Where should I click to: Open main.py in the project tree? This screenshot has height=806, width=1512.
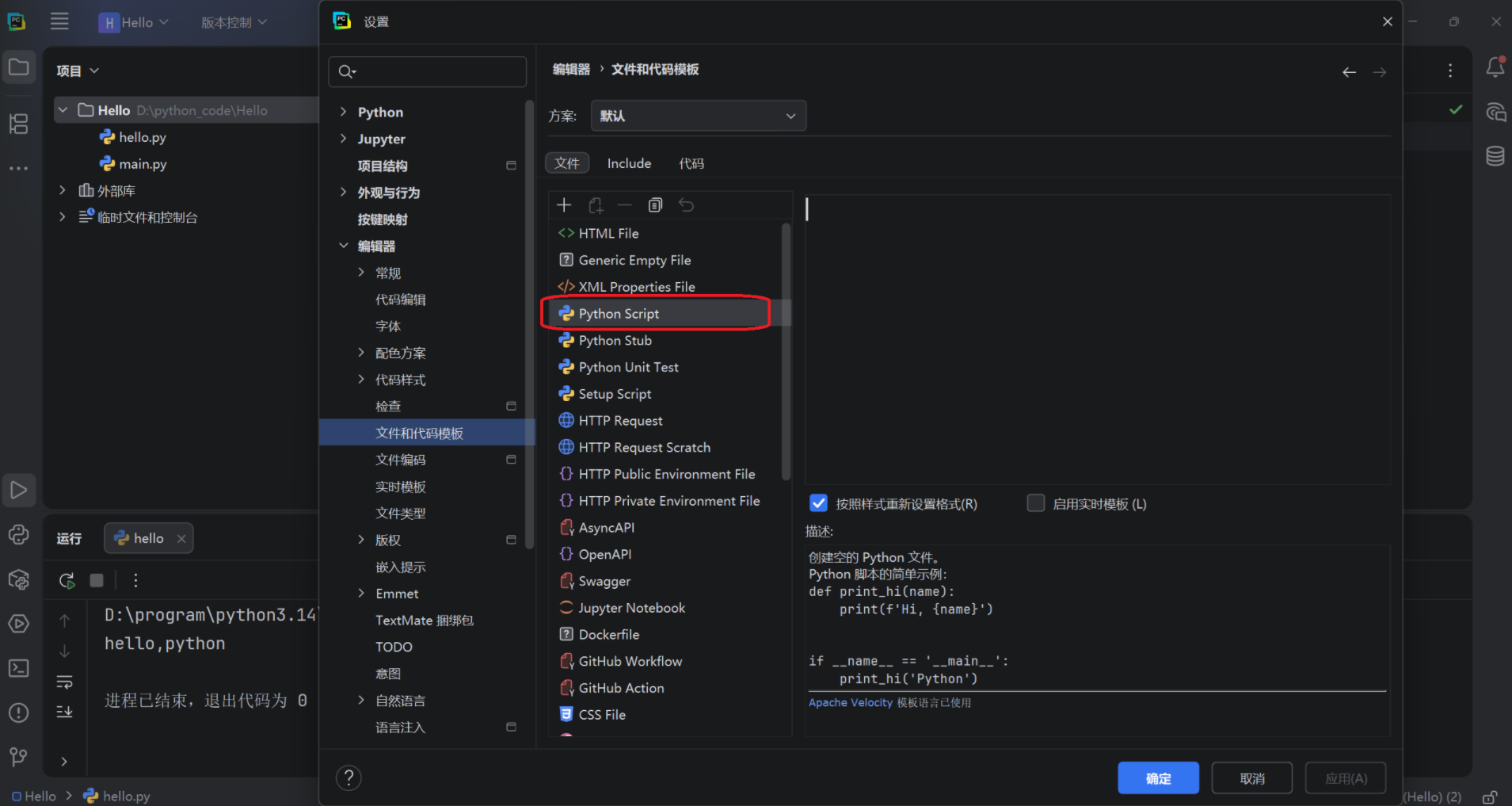143,164
